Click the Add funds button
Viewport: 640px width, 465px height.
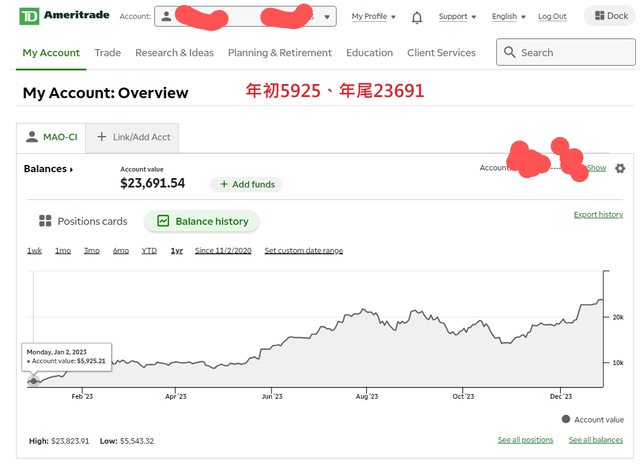(246, 184)
